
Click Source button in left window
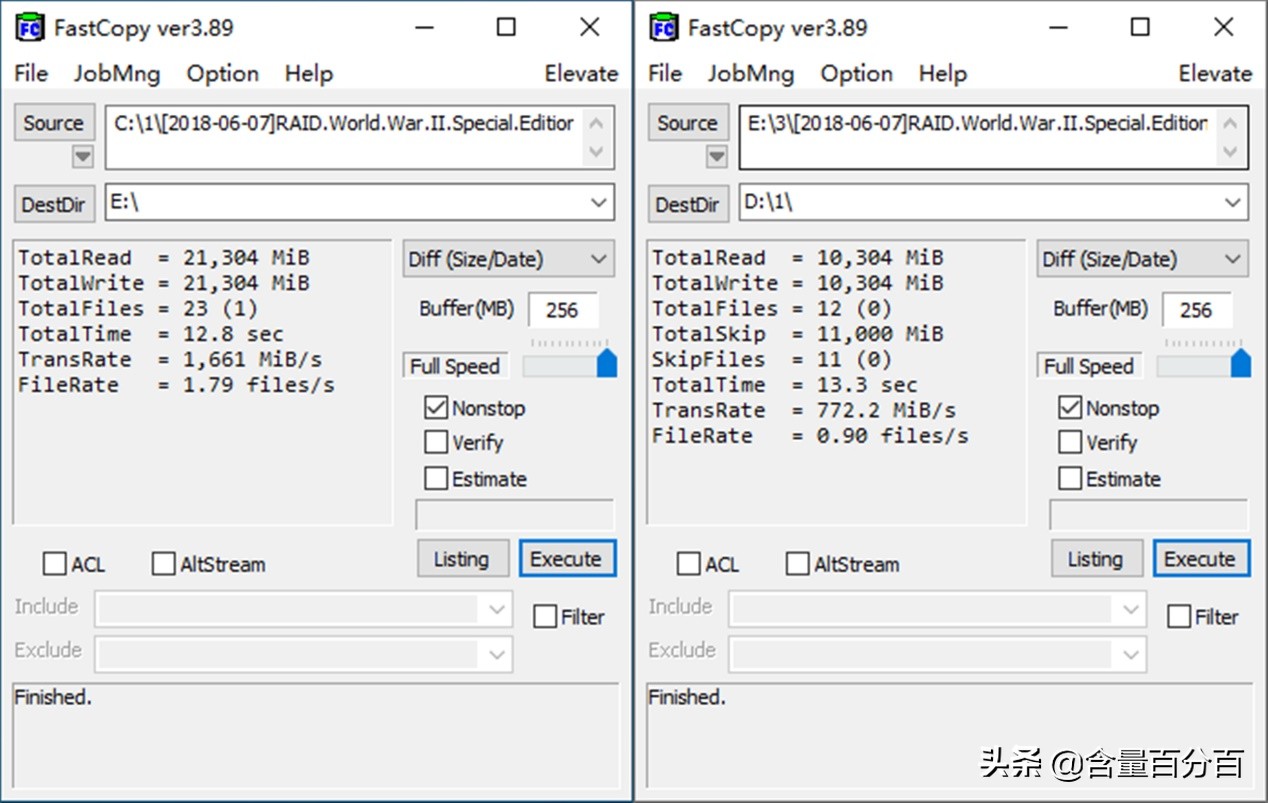54,123
